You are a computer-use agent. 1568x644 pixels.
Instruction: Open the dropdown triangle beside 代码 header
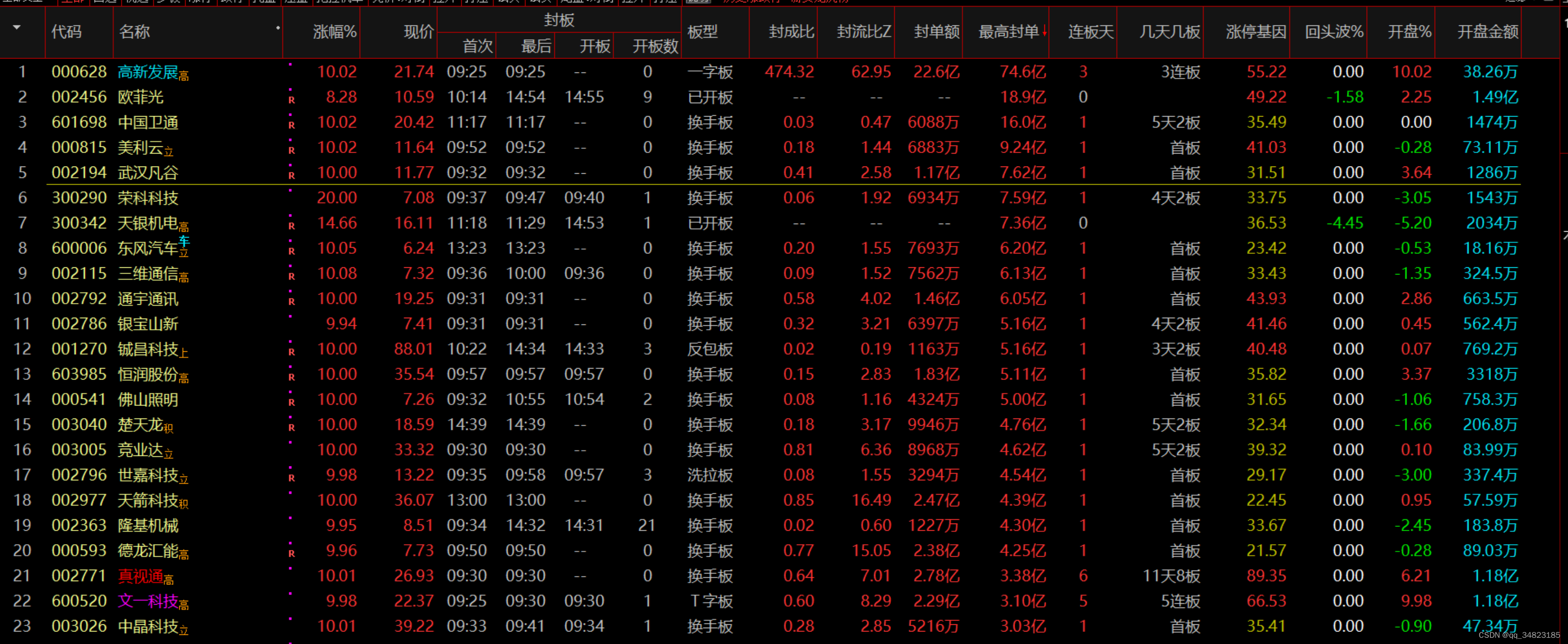tap(17, 28)
